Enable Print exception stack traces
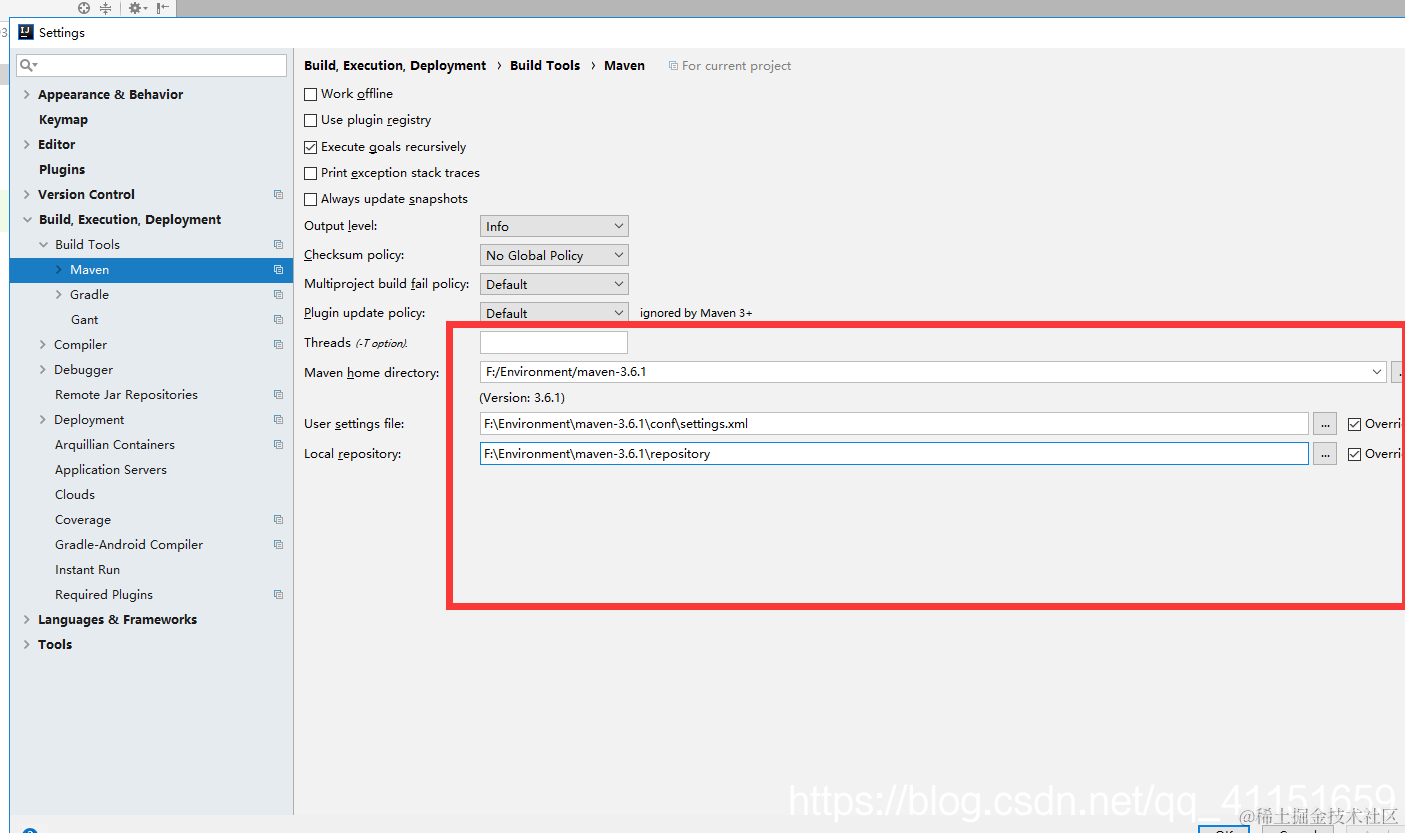The height and width of the screenshot is (833, 1405). click(x=311, y=173)
